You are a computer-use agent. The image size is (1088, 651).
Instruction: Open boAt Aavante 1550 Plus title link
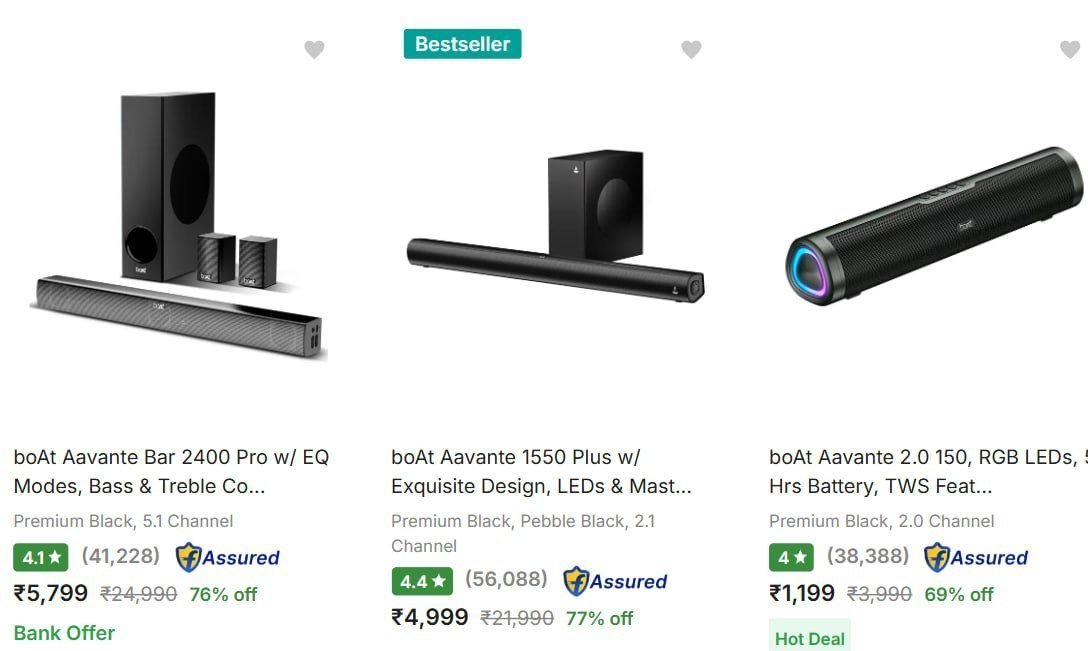[541, 472]
